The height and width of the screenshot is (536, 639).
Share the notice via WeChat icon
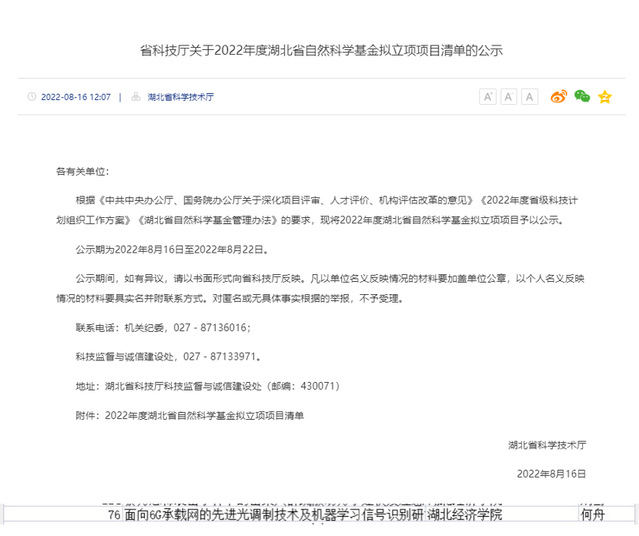[581, 97]
